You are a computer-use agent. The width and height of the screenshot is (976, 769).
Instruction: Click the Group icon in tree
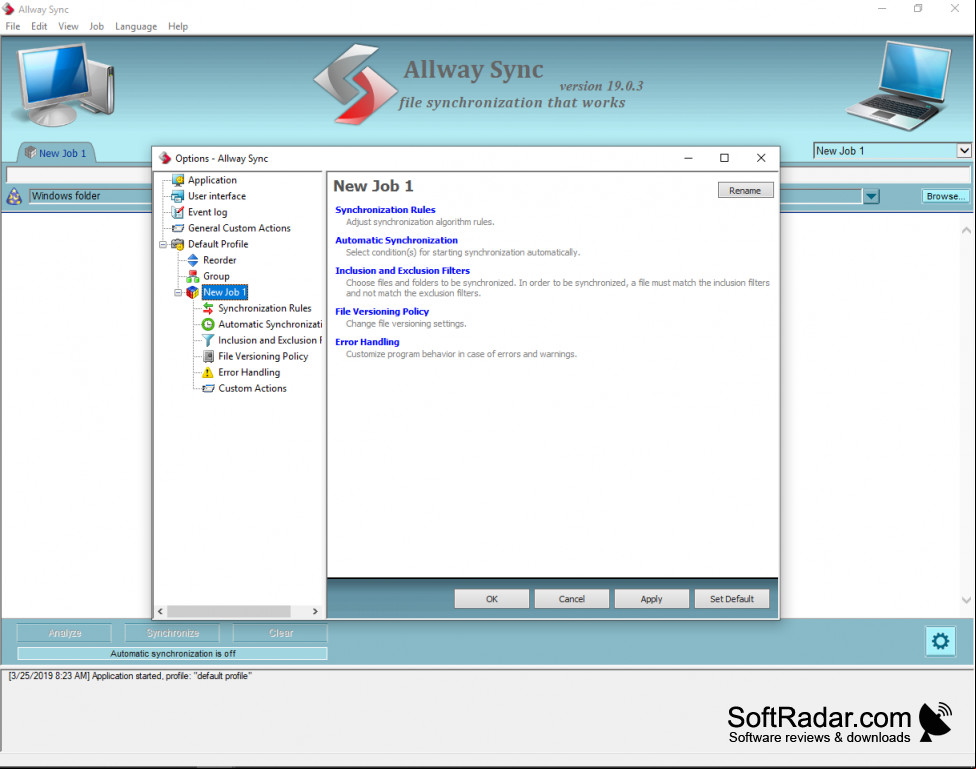193,276
